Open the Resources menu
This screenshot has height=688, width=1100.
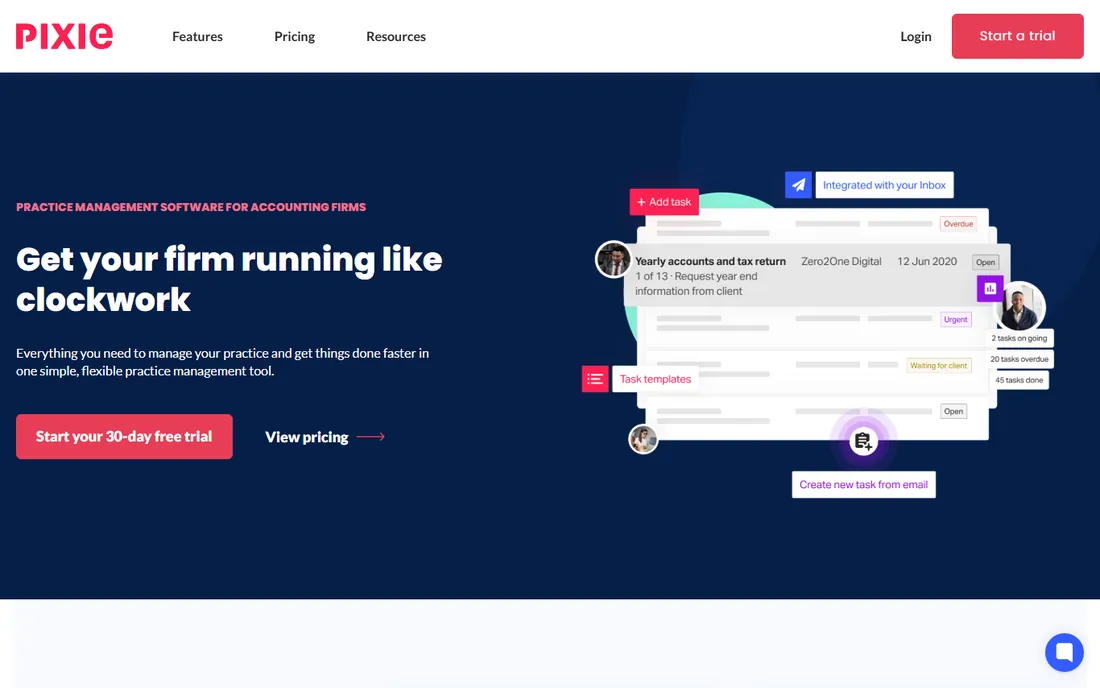coord(396,36)
